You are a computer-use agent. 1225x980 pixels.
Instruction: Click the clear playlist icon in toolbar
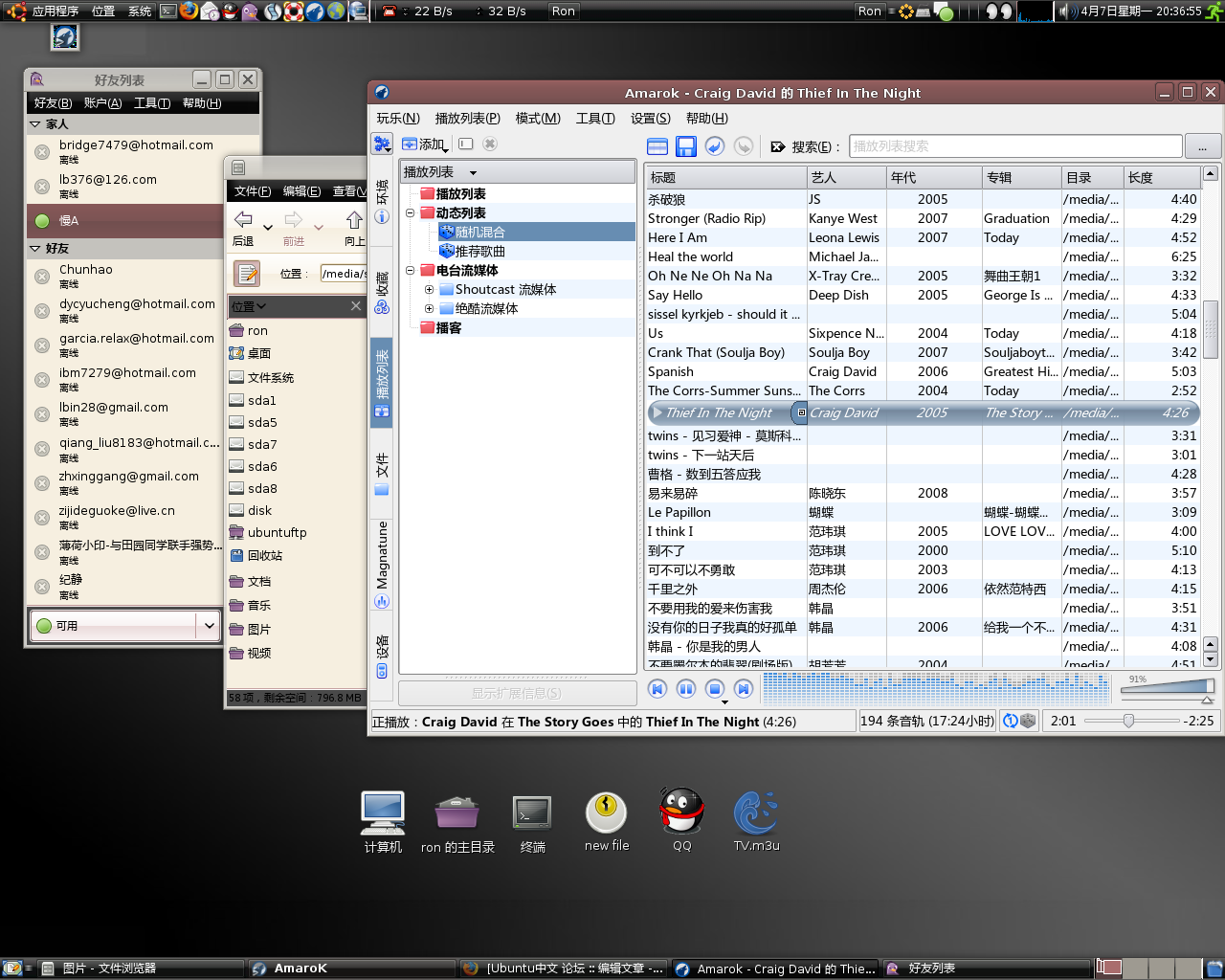tap(657, 146)
